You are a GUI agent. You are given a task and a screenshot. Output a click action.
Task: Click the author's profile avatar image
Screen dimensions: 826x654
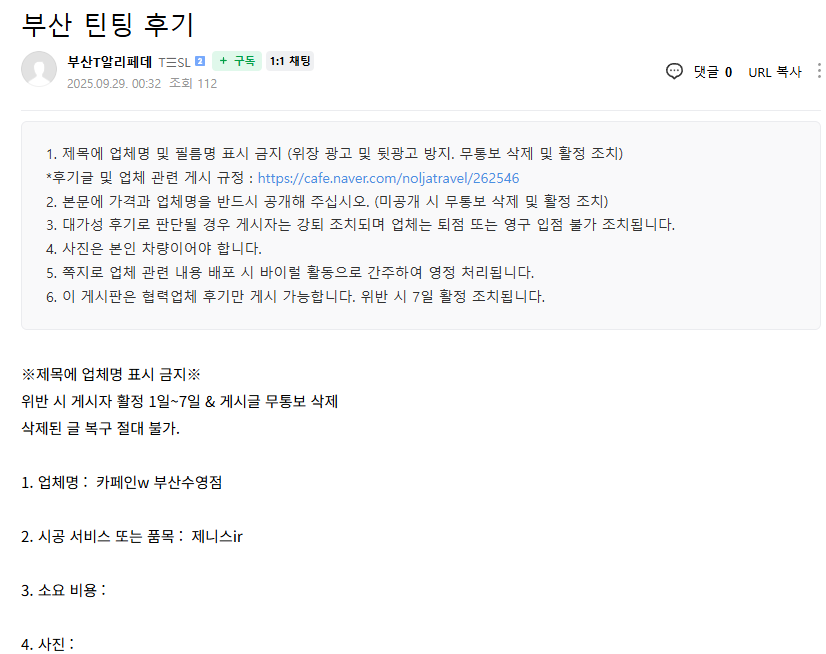coord(39,68)
